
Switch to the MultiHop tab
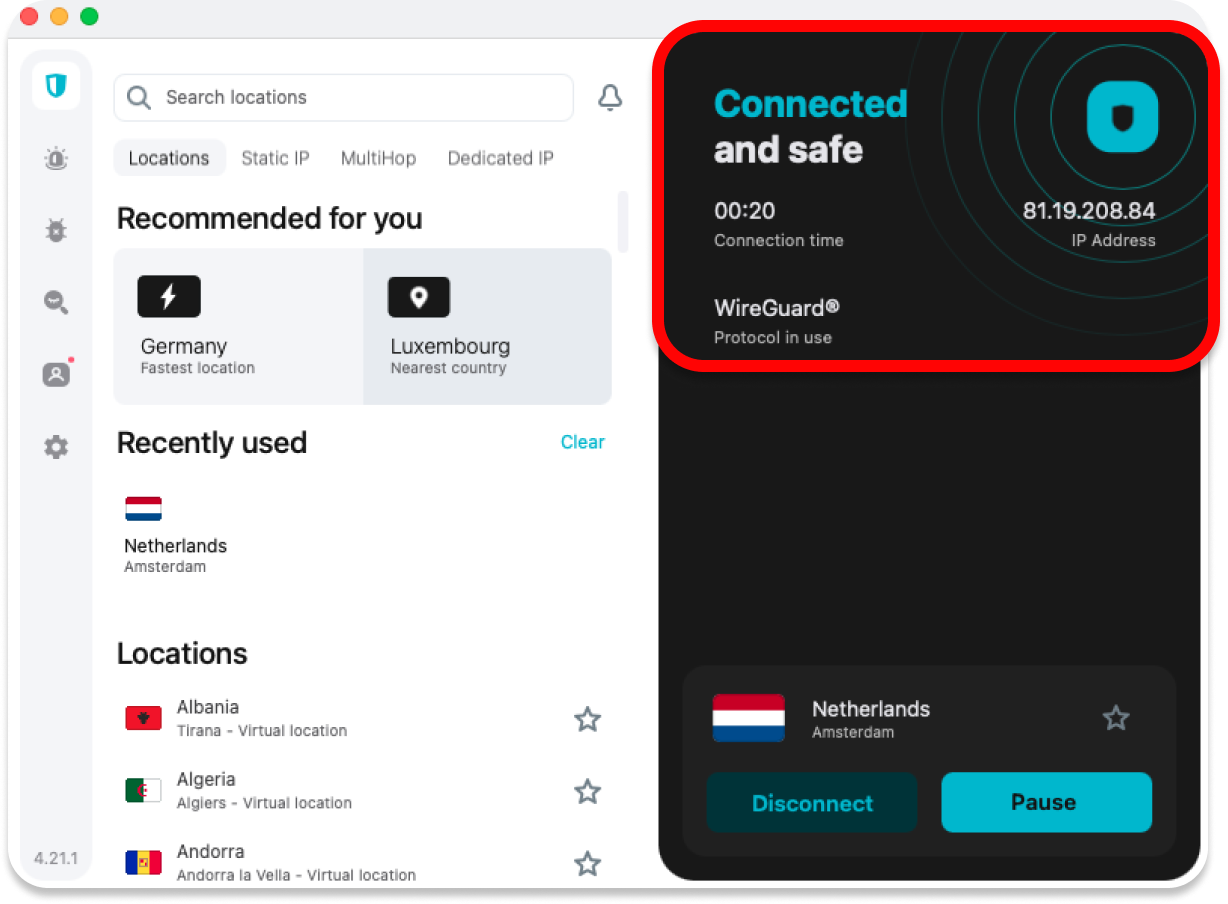(x=378, y=158)
